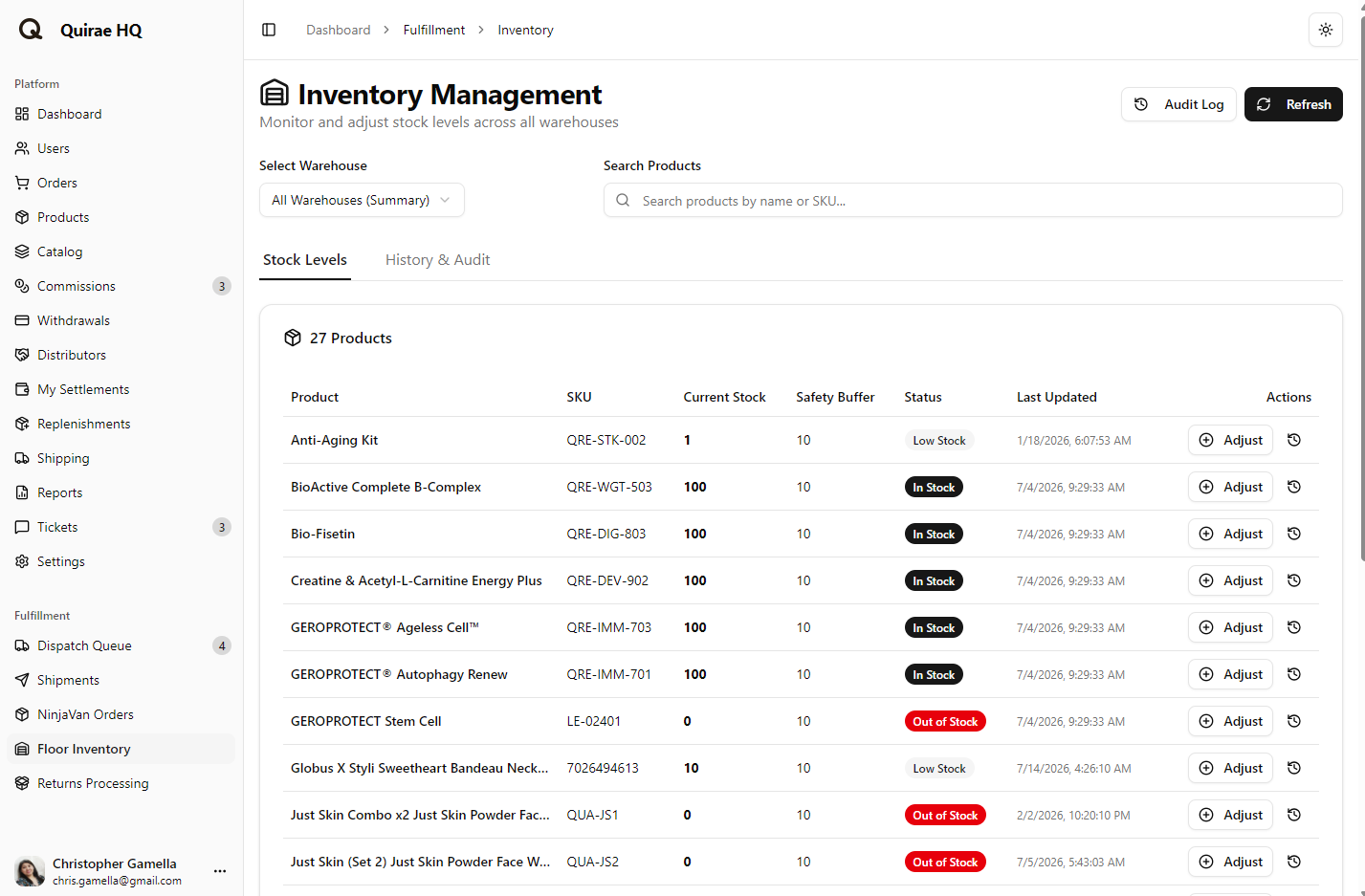
Task: Toggle the sidebar panel icon
Action: (x=269, y=30)
